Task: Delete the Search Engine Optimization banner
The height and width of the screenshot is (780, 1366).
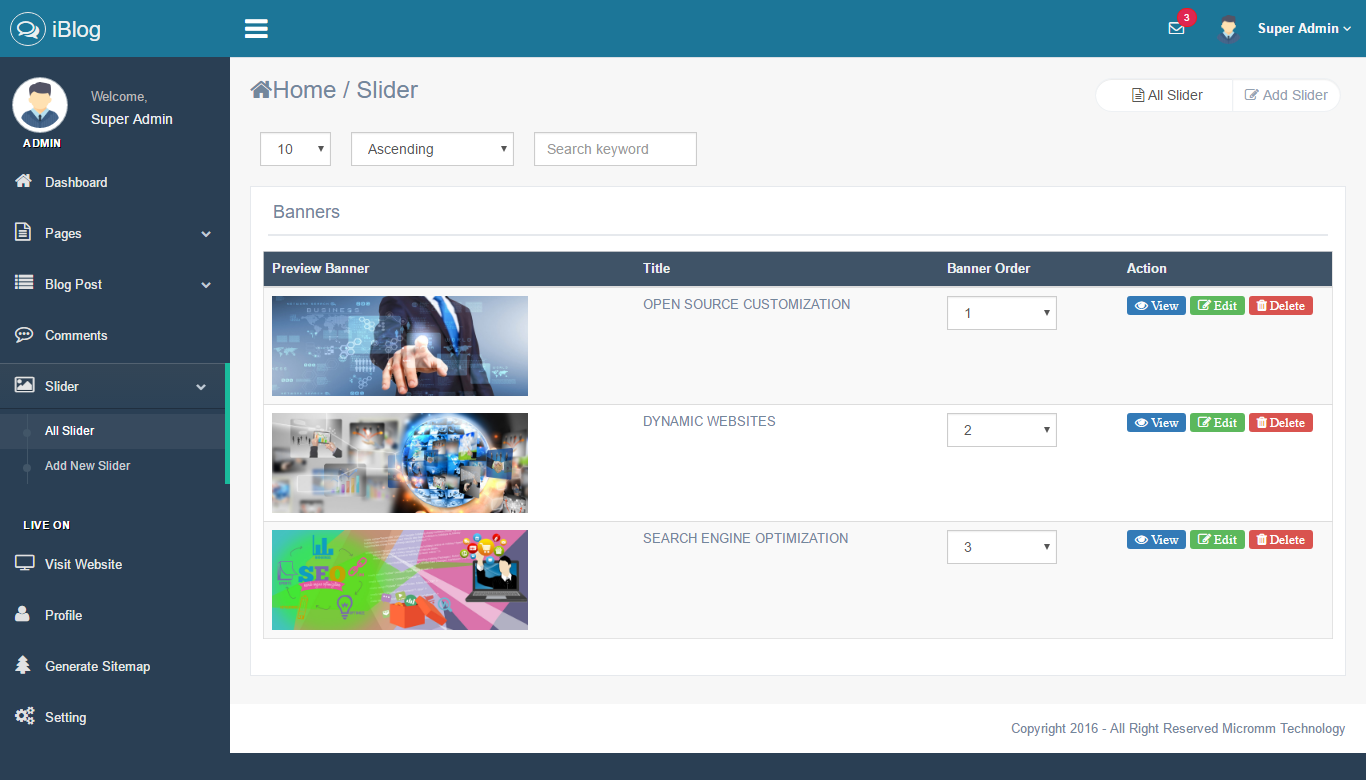Action: pos(1280,540)
